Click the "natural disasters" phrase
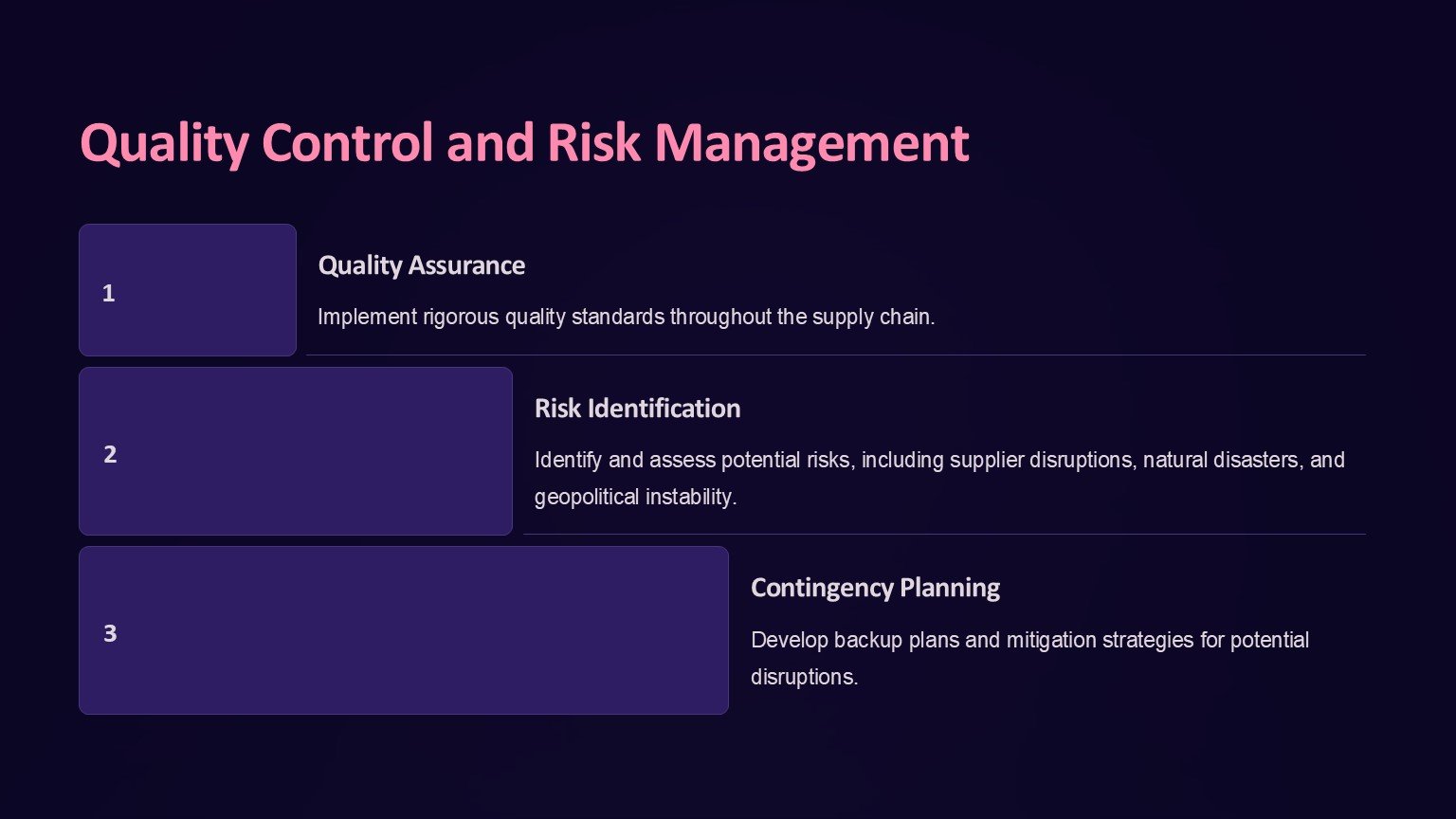Screen dimensions: 1456x819 pyautogui.click(x=1220, y=461)
